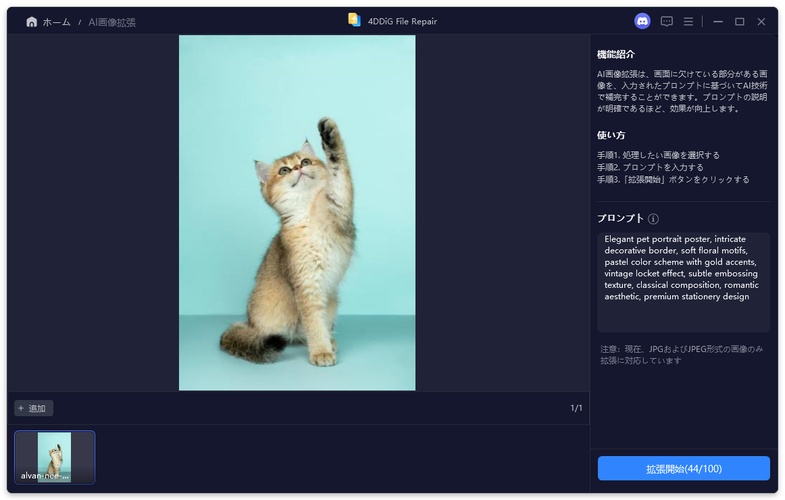Click the JPG/JPEG format note text
This screenshot has width=785, height=500.
[681, 355]
